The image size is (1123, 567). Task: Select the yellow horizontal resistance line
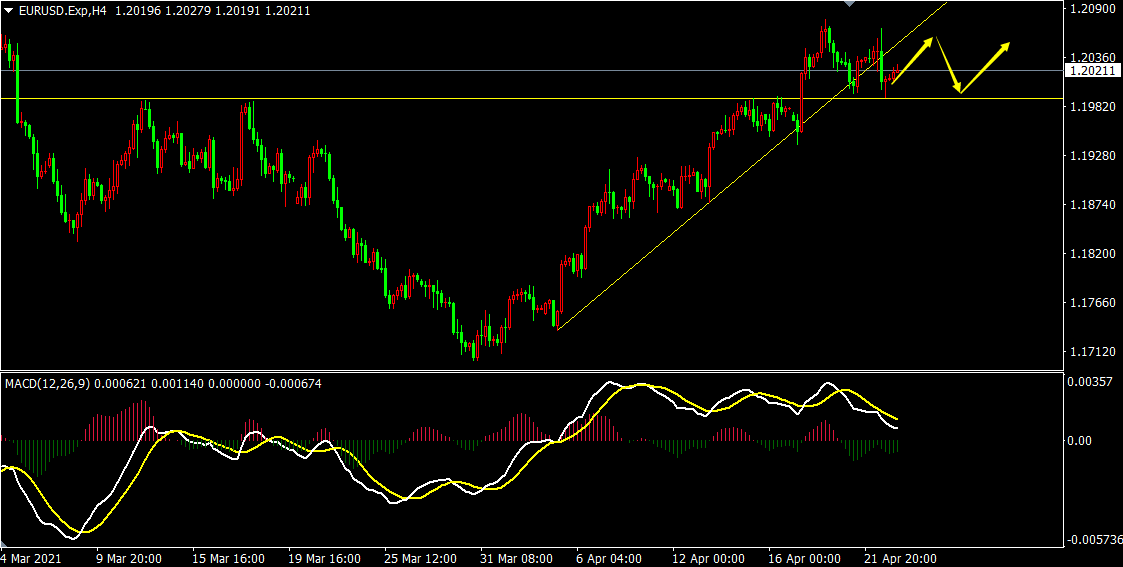pos(400,98)
